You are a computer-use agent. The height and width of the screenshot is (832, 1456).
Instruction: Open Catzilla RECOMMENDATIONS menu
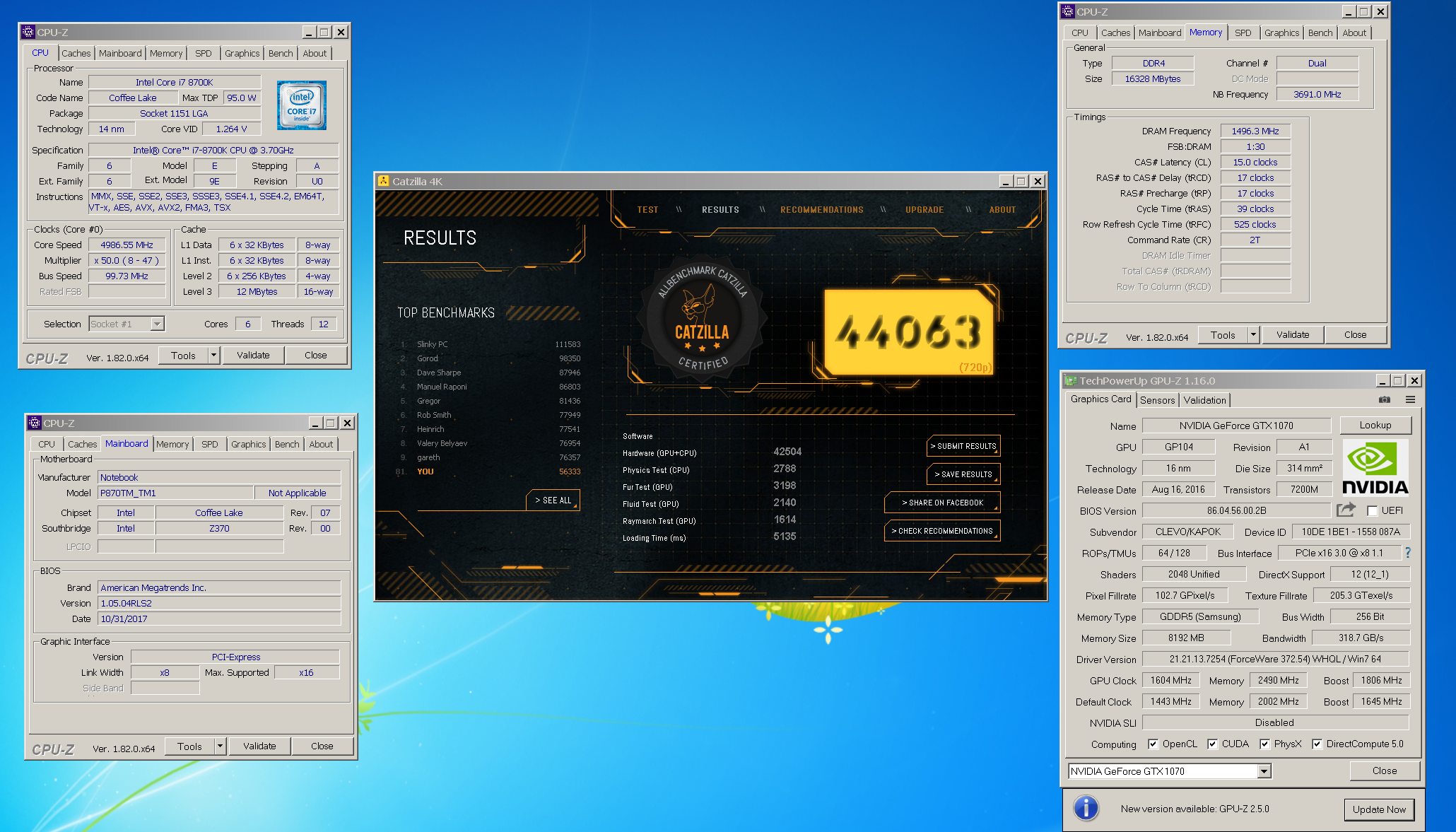[821, 210]
